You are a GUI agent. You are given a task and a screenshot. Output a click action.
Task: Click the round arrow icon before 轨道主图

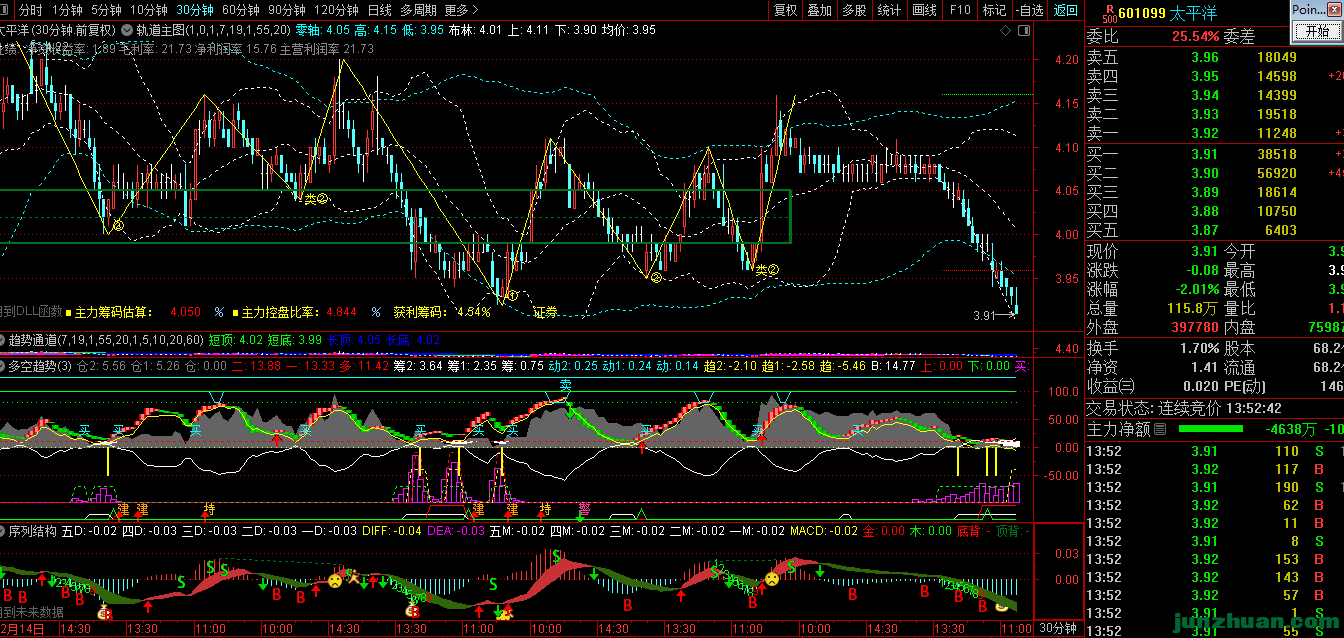[126, 30]
